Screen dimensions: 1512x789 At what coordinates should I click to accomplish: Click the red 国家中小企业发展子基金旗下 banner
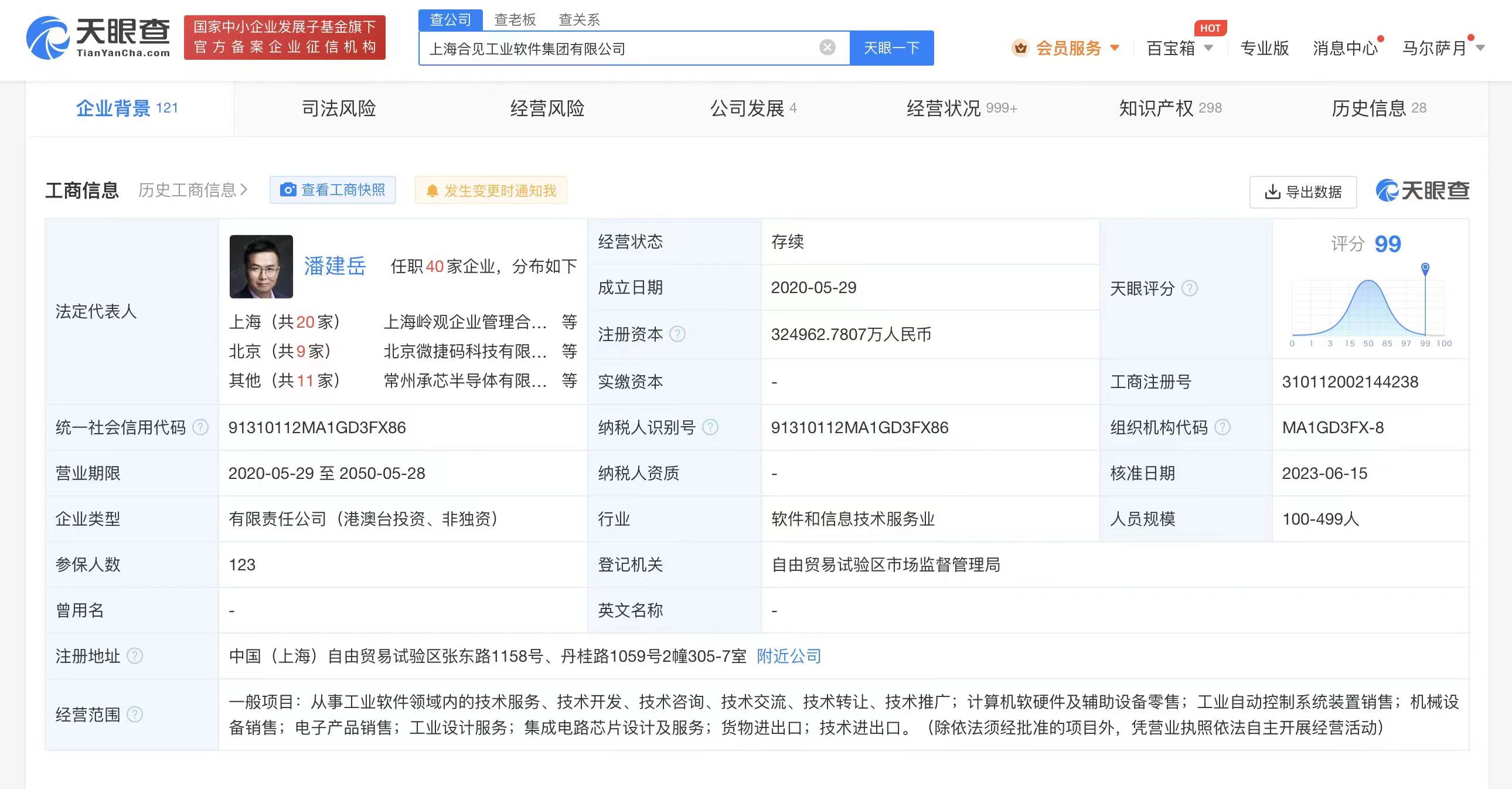click(x=285, y=37)
